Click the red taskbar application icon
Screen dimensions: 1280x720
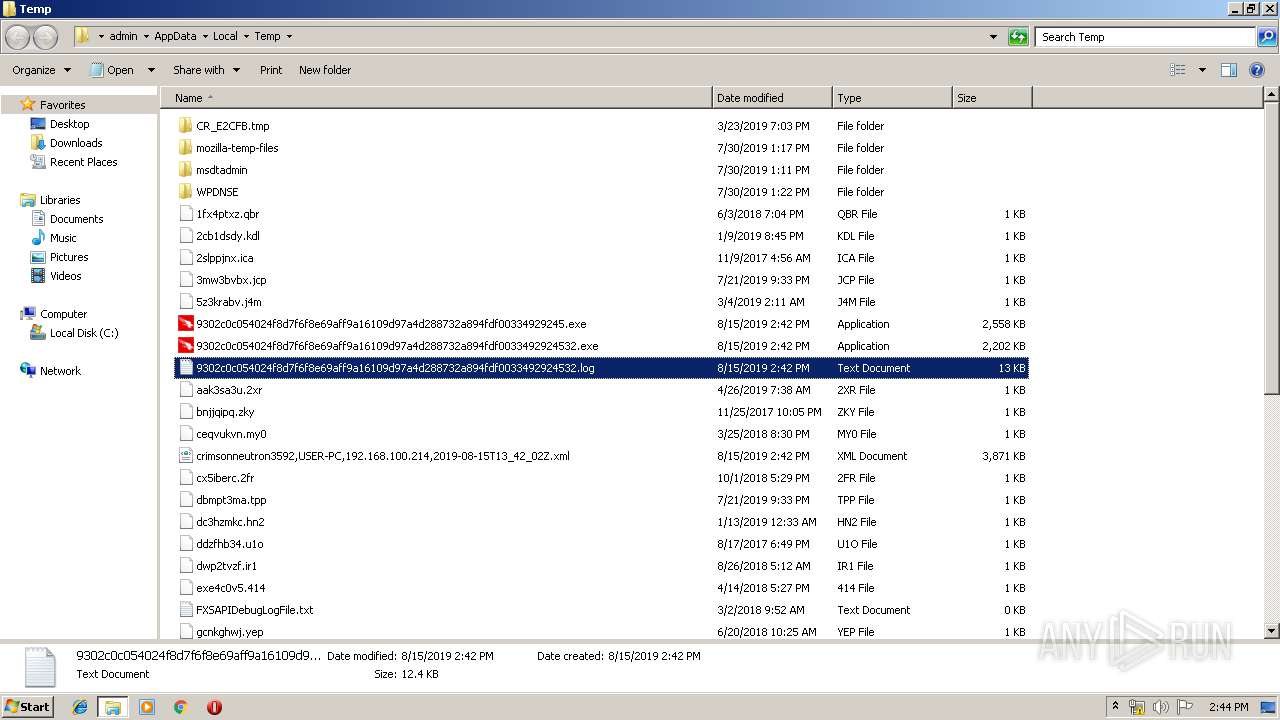tap(214, 707)
